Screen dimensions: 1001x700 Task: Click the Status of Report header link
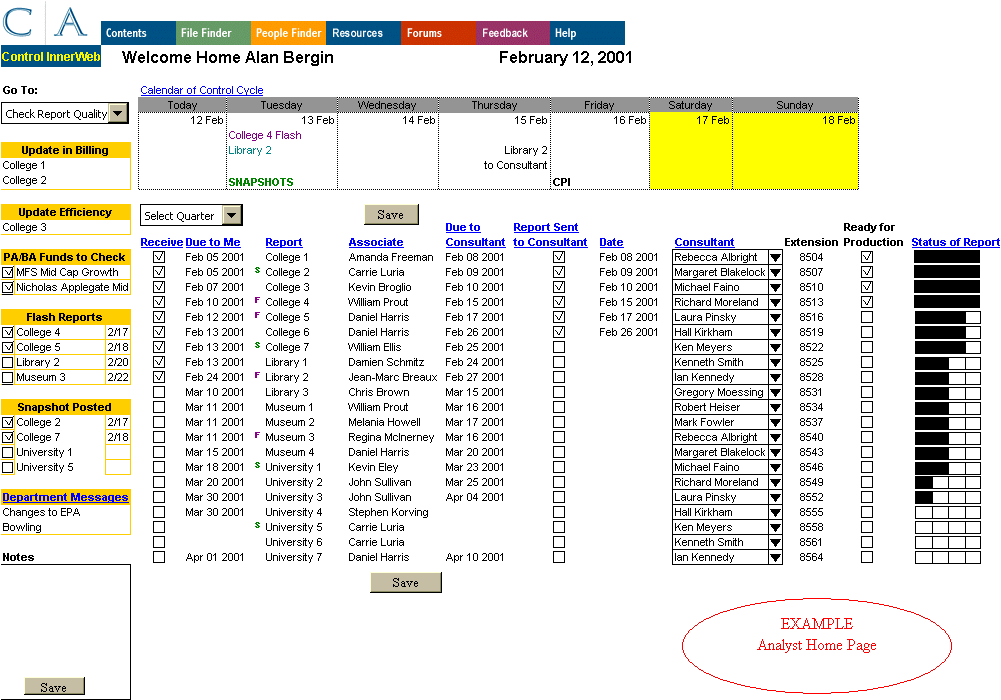point(955,242)
